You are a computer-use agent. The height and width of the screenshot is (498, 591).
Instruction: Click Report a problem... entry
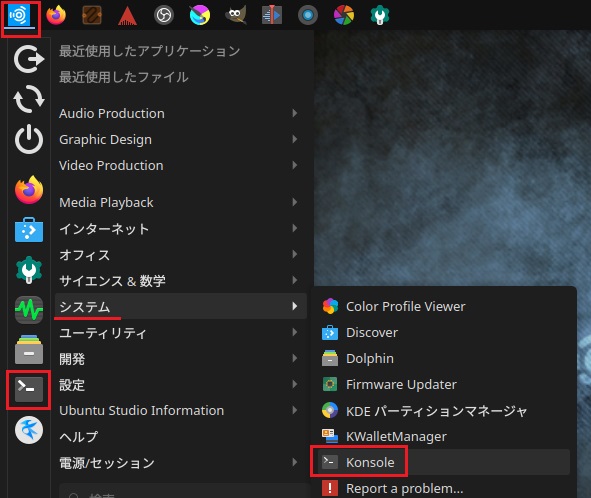(x=443, y=488)
